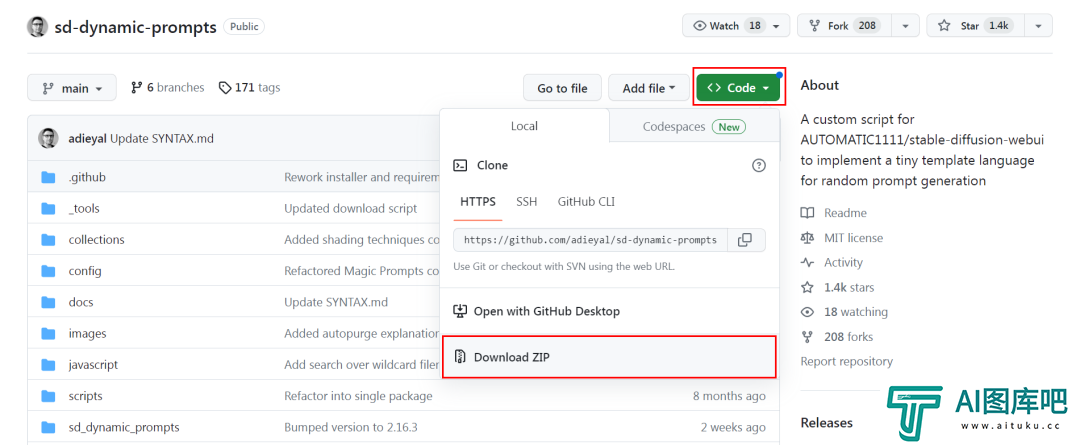
Task: Expand the Add file dropdown
Action: pyautogui.click(x=649, y=88)
